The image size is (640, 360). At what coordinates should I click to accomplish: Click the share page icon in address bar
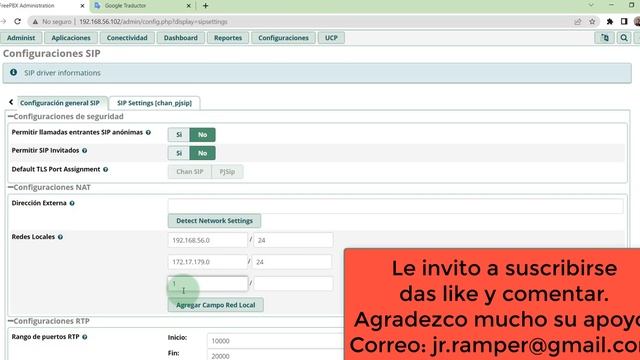coord(578,22)
